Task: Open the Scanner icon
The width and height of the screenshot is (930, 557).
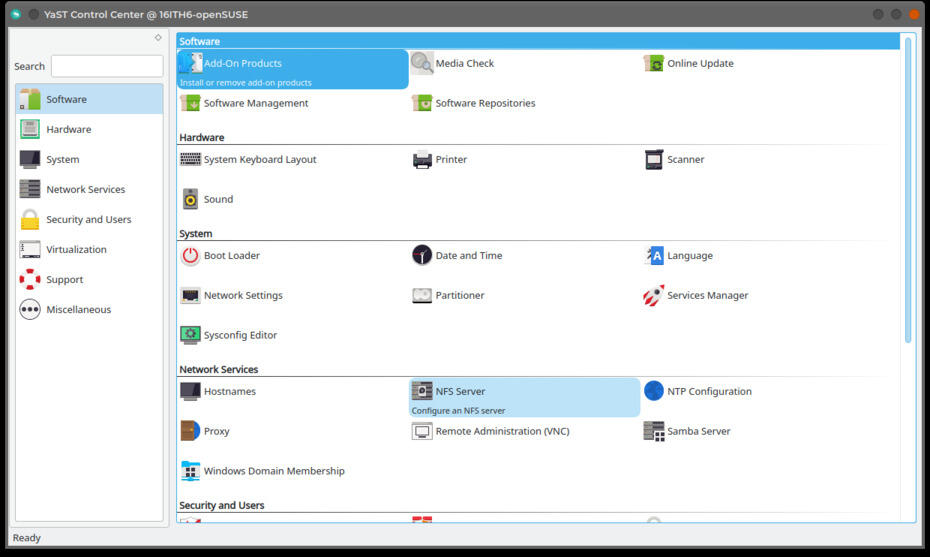Action: [654, 159]
